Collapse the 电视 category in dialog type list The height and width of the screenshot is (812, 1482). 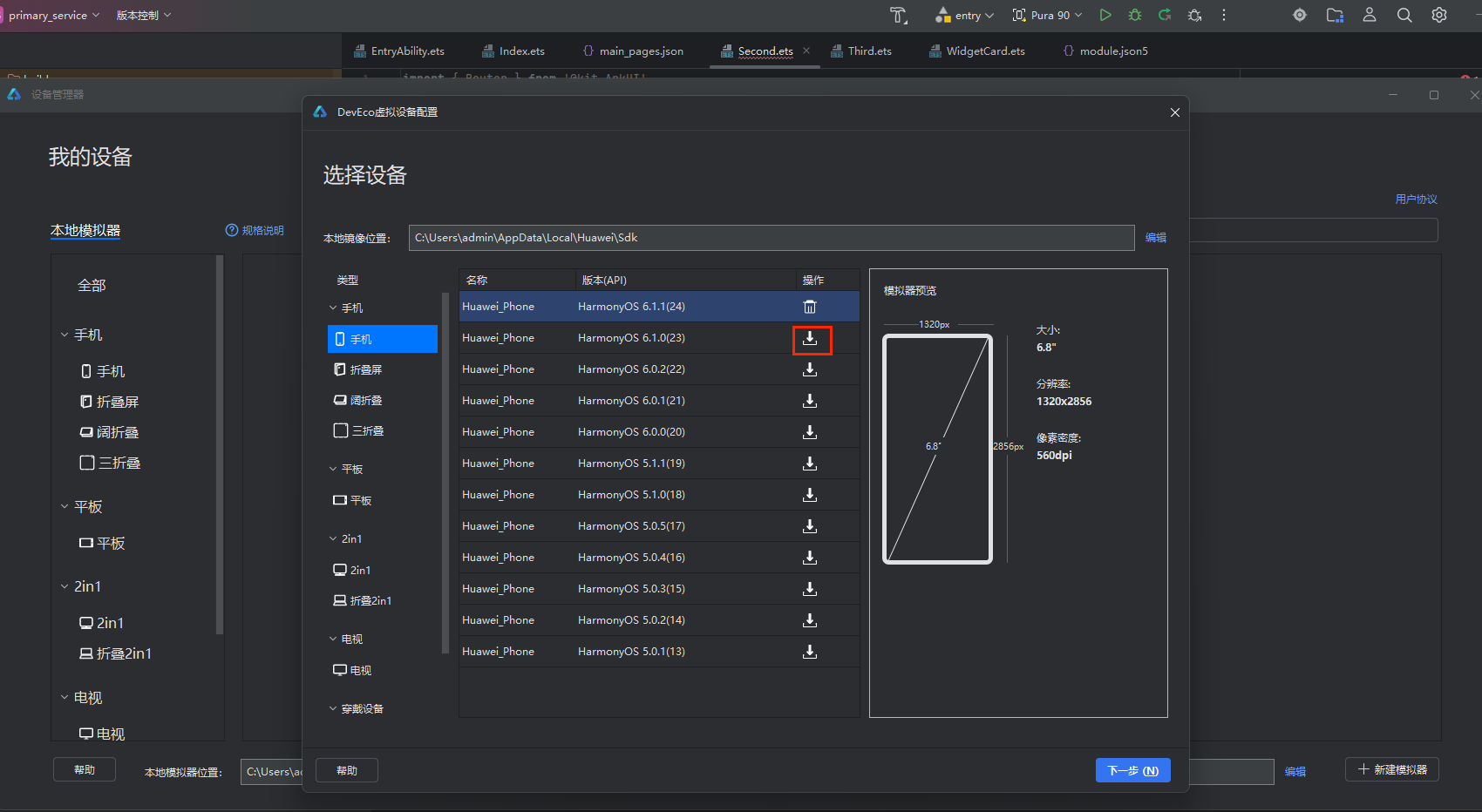coord(333,639)
